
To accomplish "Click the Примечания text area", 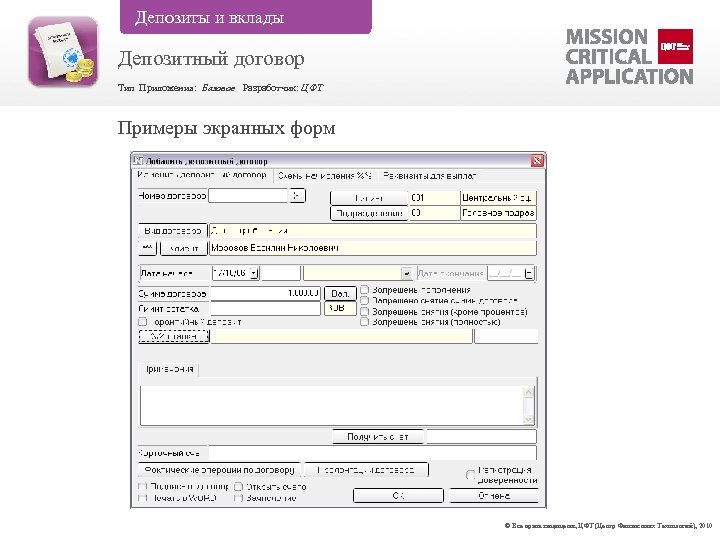I will 332,405.
